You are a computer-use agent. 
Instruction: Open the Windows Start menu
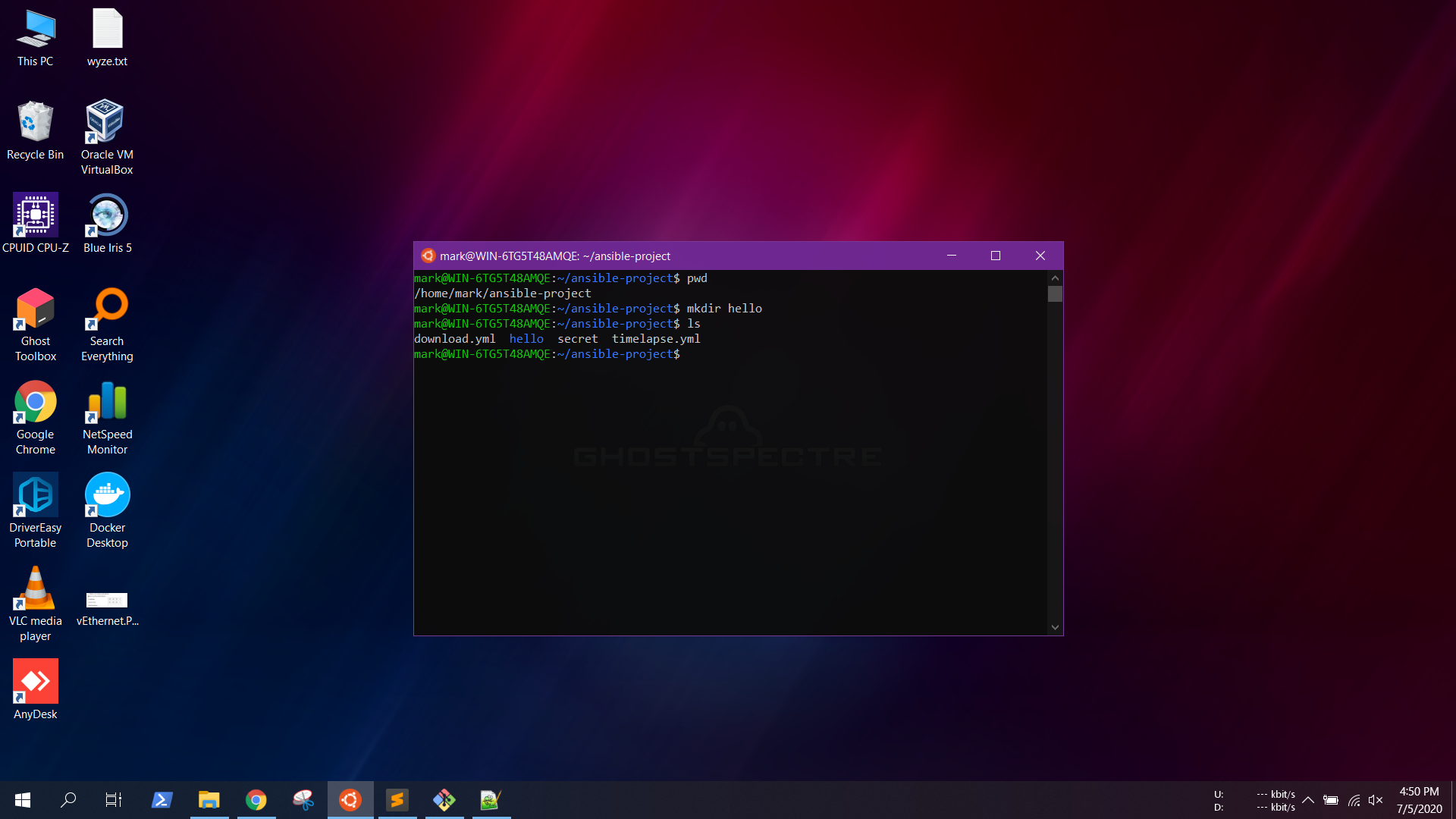pos(23,799)
